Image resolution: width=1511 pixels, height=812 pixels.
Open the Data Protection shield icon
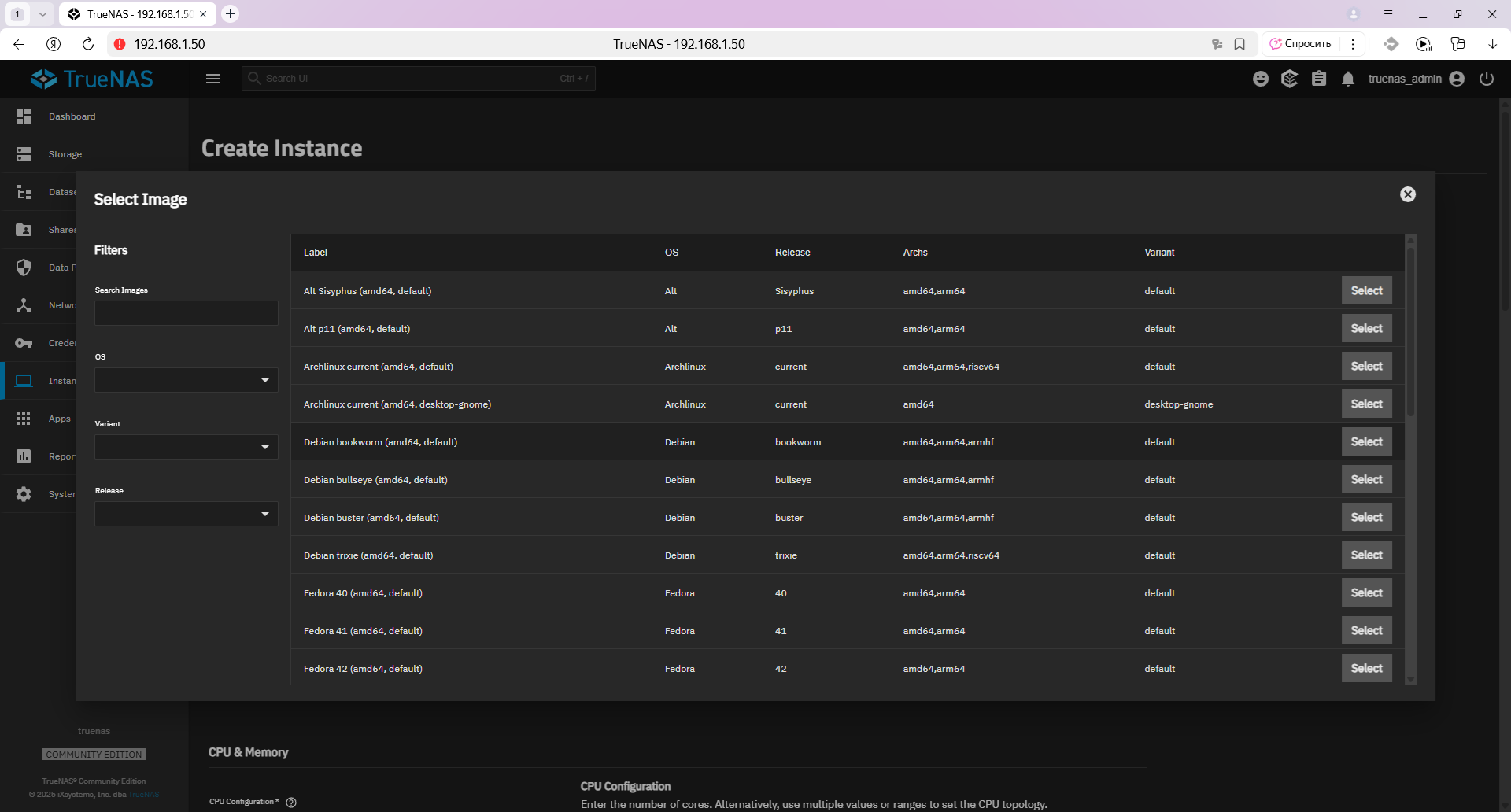pyautogui.click(x=24, y=268)
